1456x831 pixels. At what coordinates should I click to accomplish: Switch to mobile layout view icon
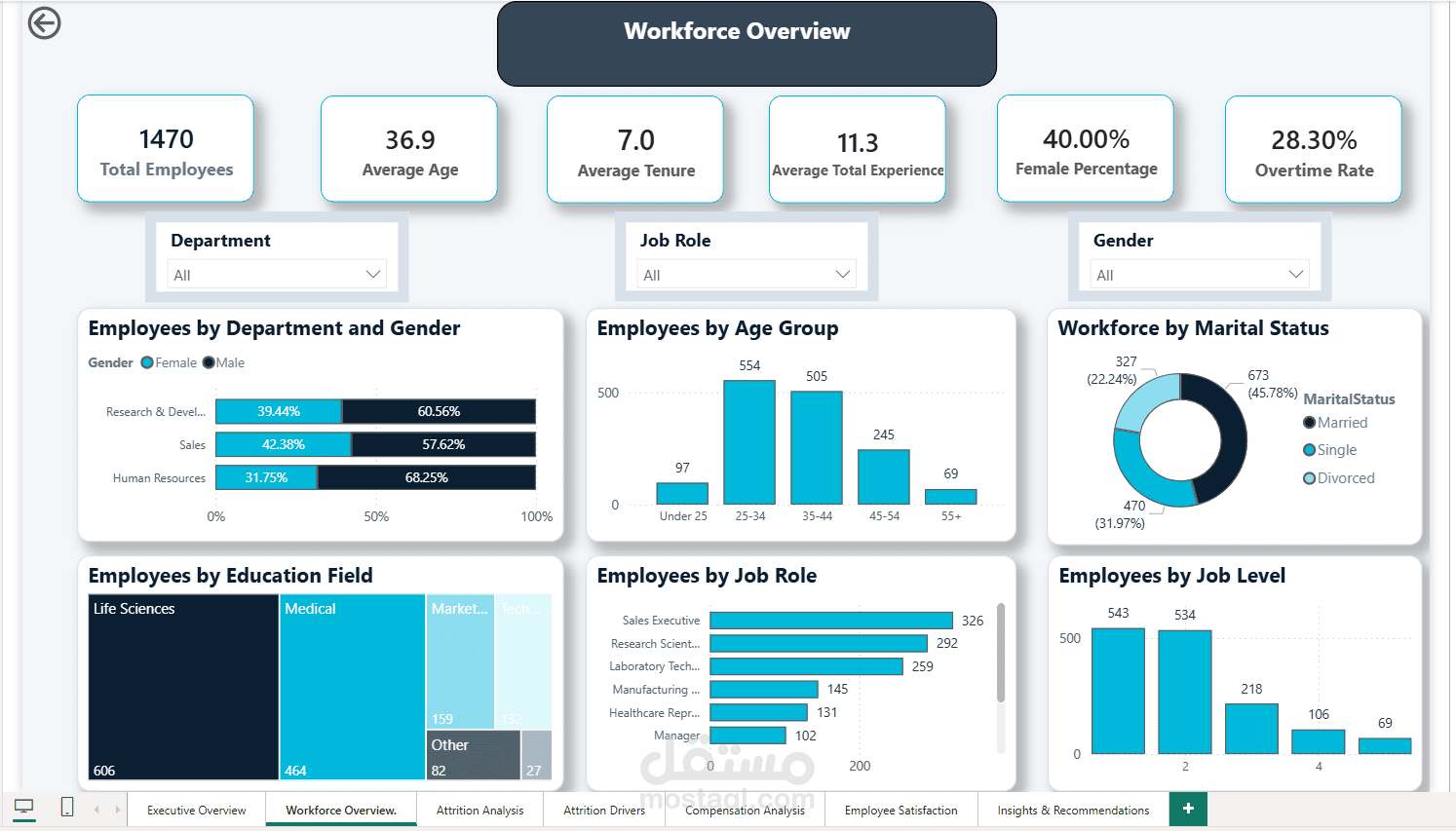(x=67, y=807)
